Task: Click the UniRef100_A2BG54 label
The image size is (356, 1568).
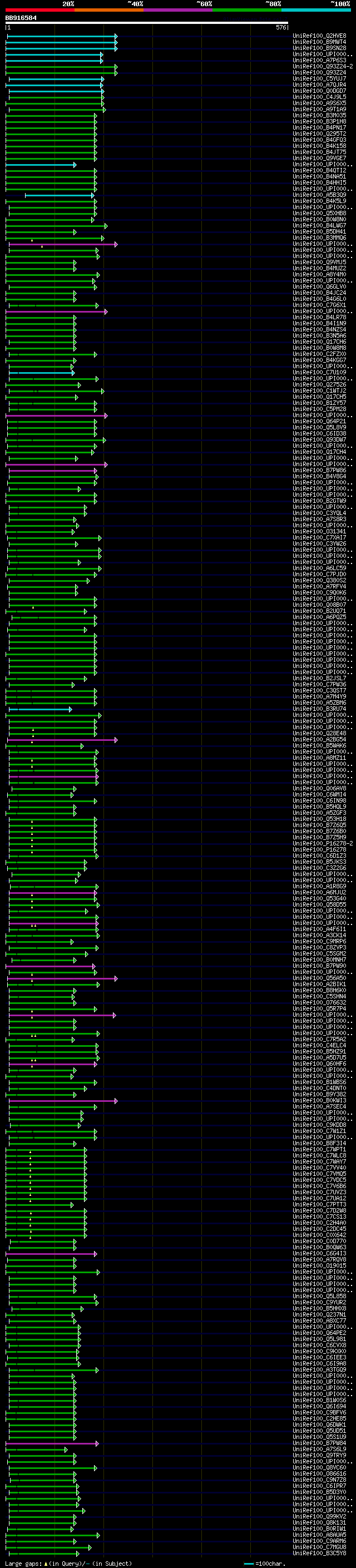Action: pos(319,740)
